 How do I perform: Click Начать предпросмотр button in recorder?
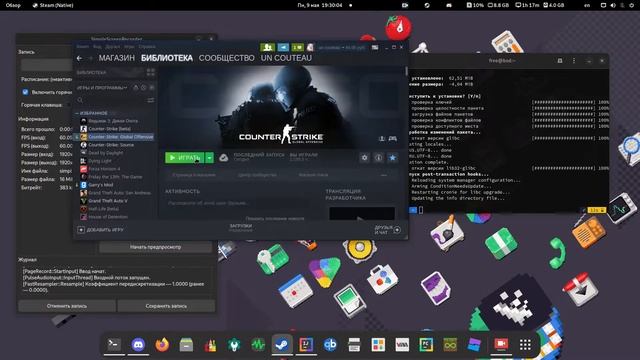[155, 247]
